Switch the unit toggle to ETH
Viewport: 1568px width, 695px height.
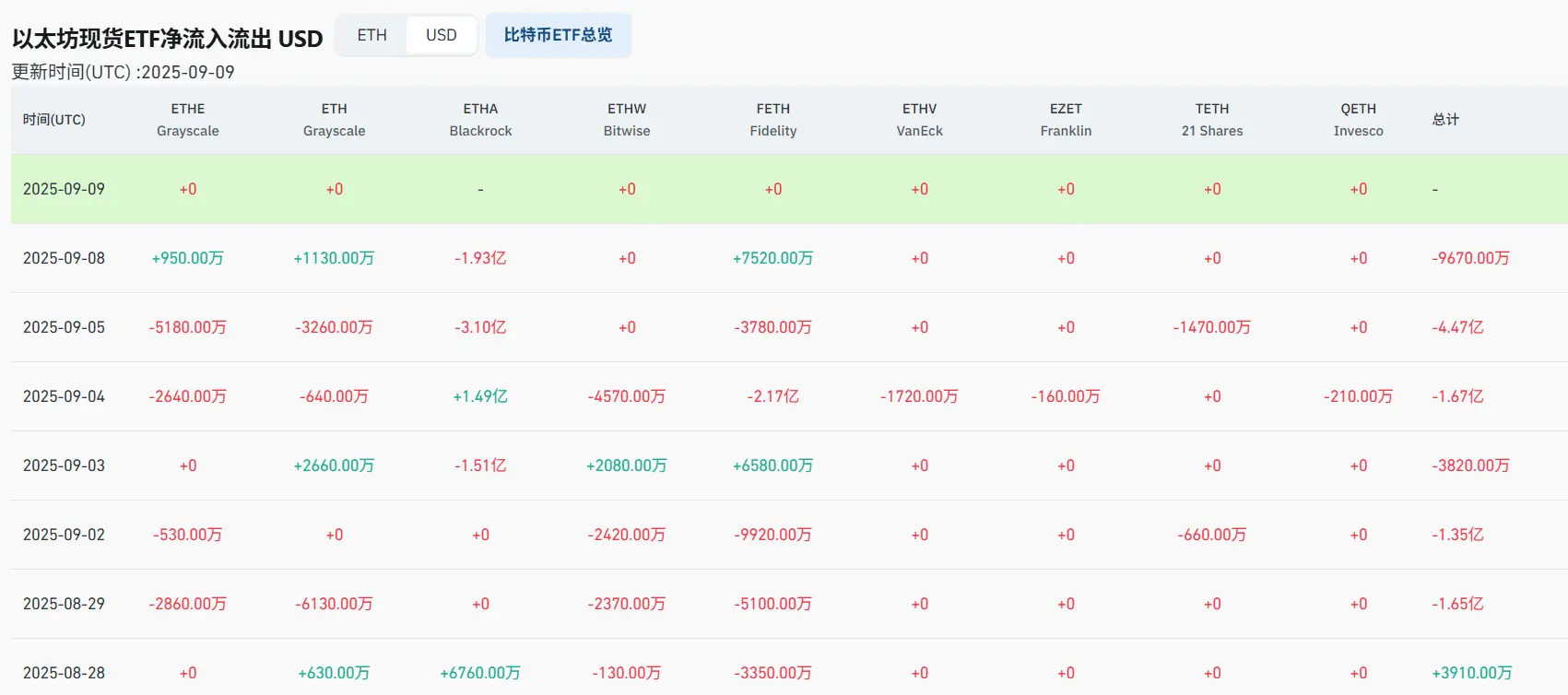[x=372, y=35]
